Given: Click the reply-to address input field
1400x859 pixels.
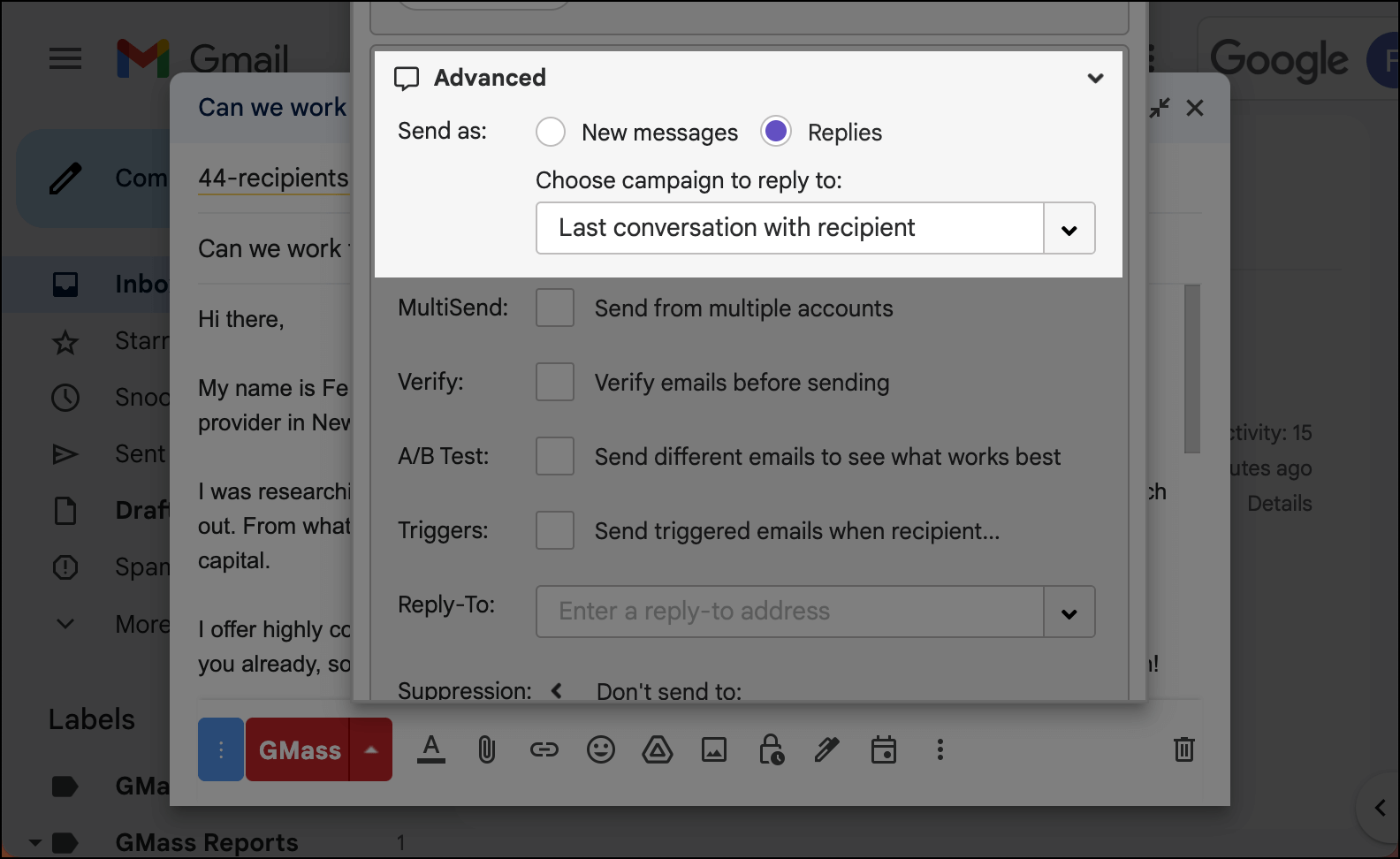Looking at the screenshot, I should coord(790,612).
